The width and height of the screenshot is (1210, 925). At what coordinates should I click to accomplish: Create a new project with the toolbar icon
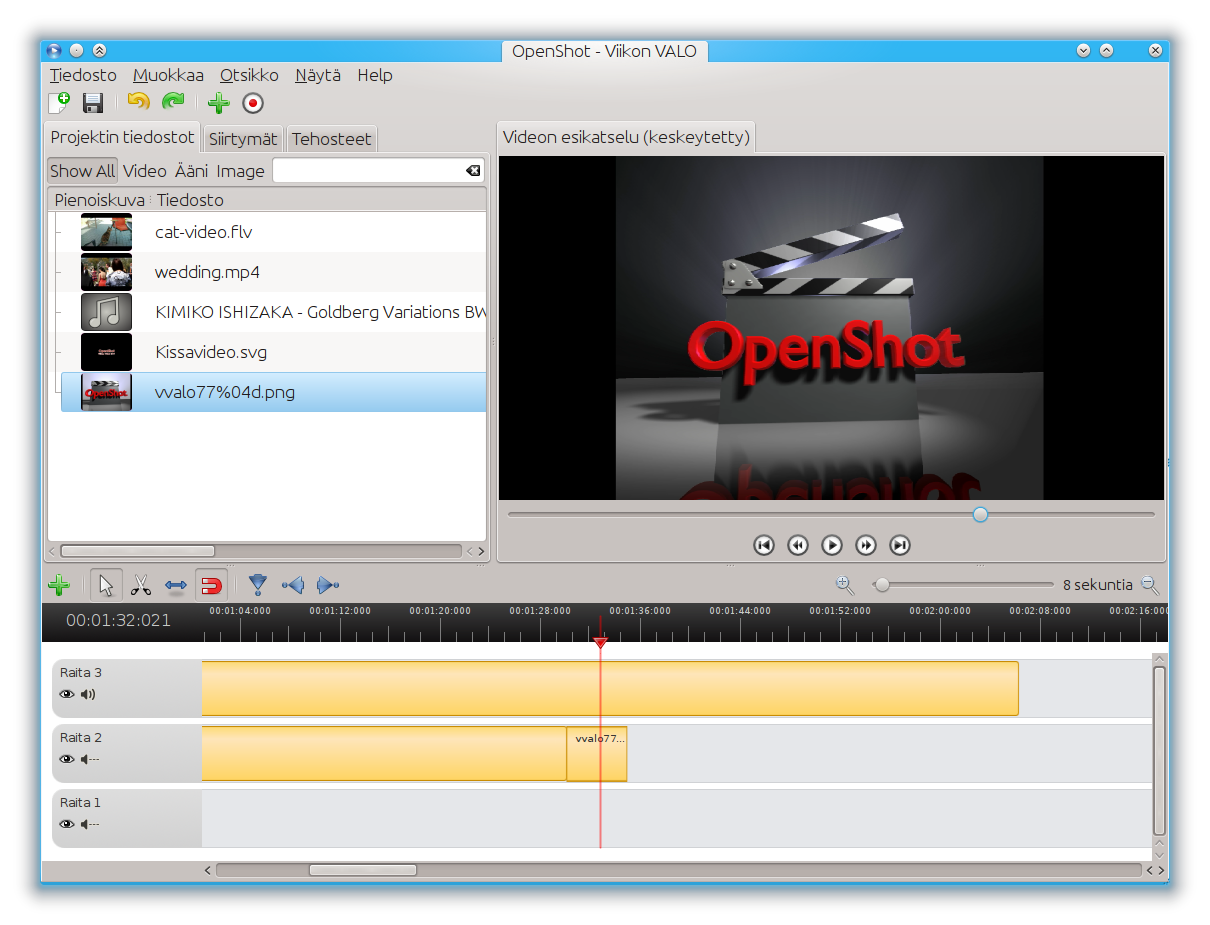click(x=59, y=102)
